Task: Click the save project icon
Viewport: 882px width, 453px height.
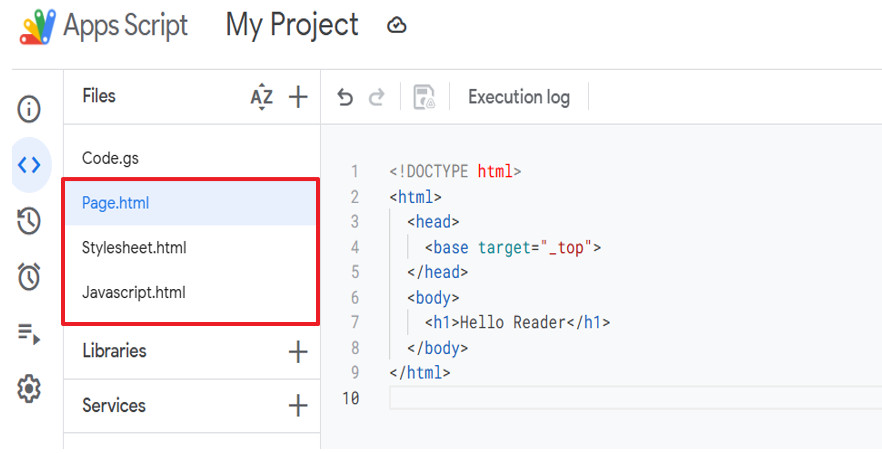Action: click(x=424, y=97)
